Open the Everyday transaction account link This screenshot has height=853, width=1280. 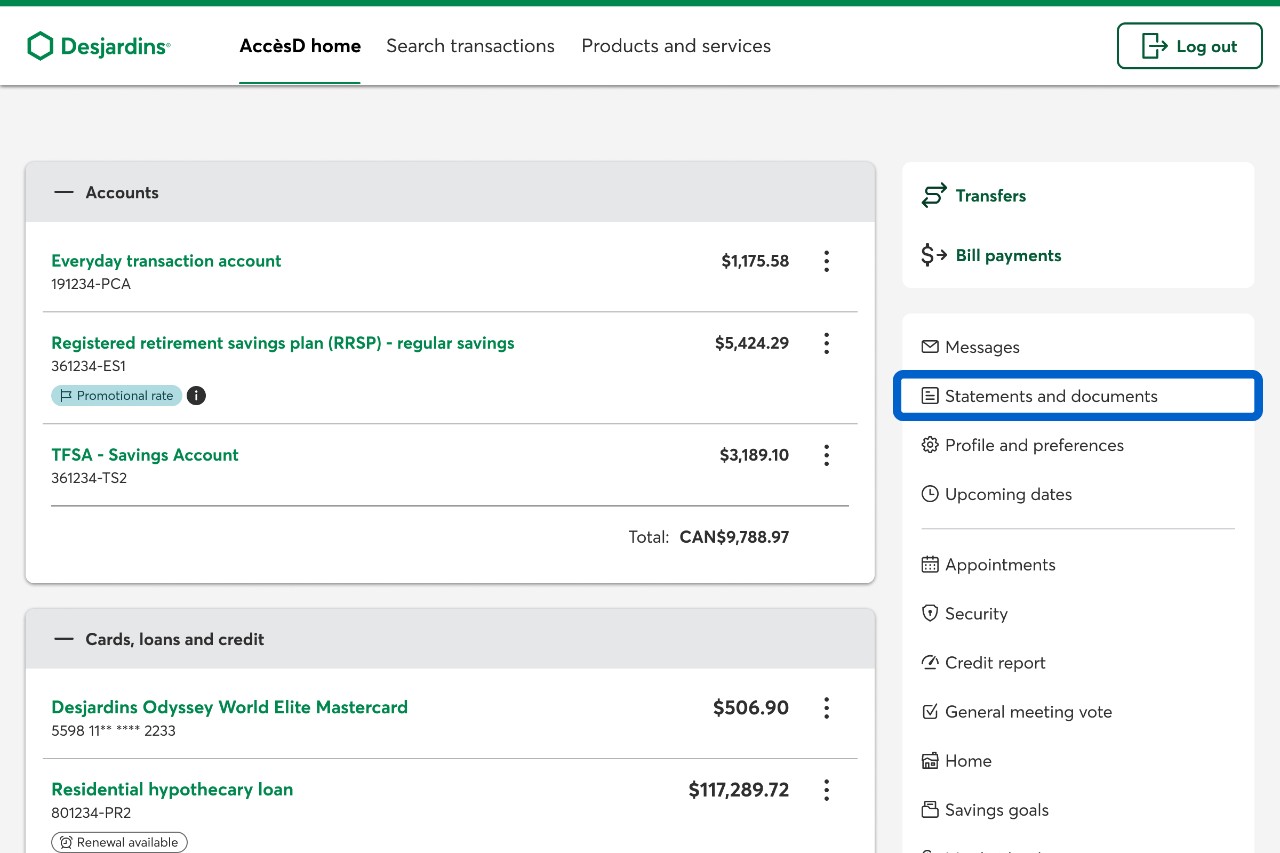166,261
